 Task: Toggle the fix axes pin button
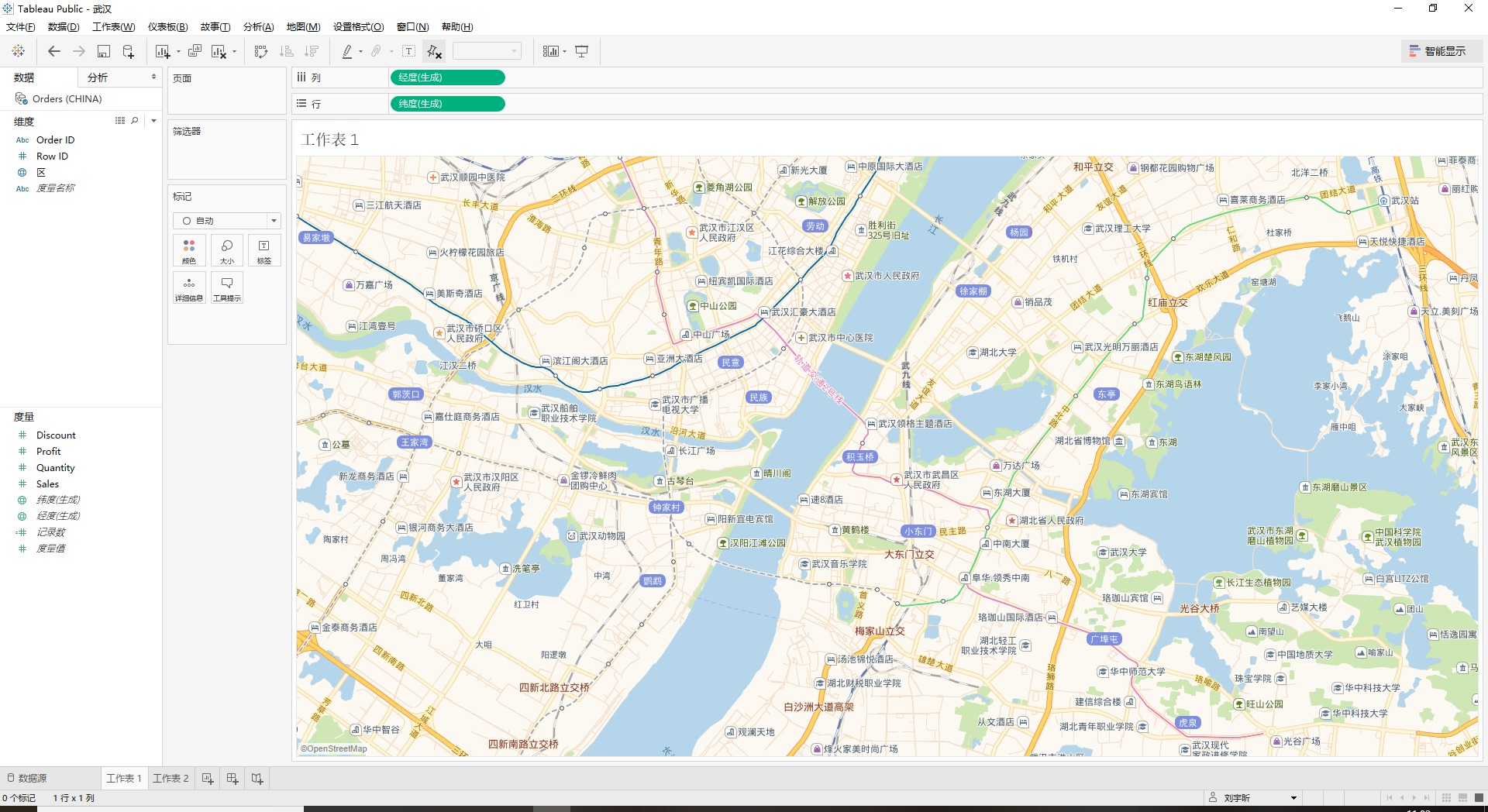tap(434, 51)
